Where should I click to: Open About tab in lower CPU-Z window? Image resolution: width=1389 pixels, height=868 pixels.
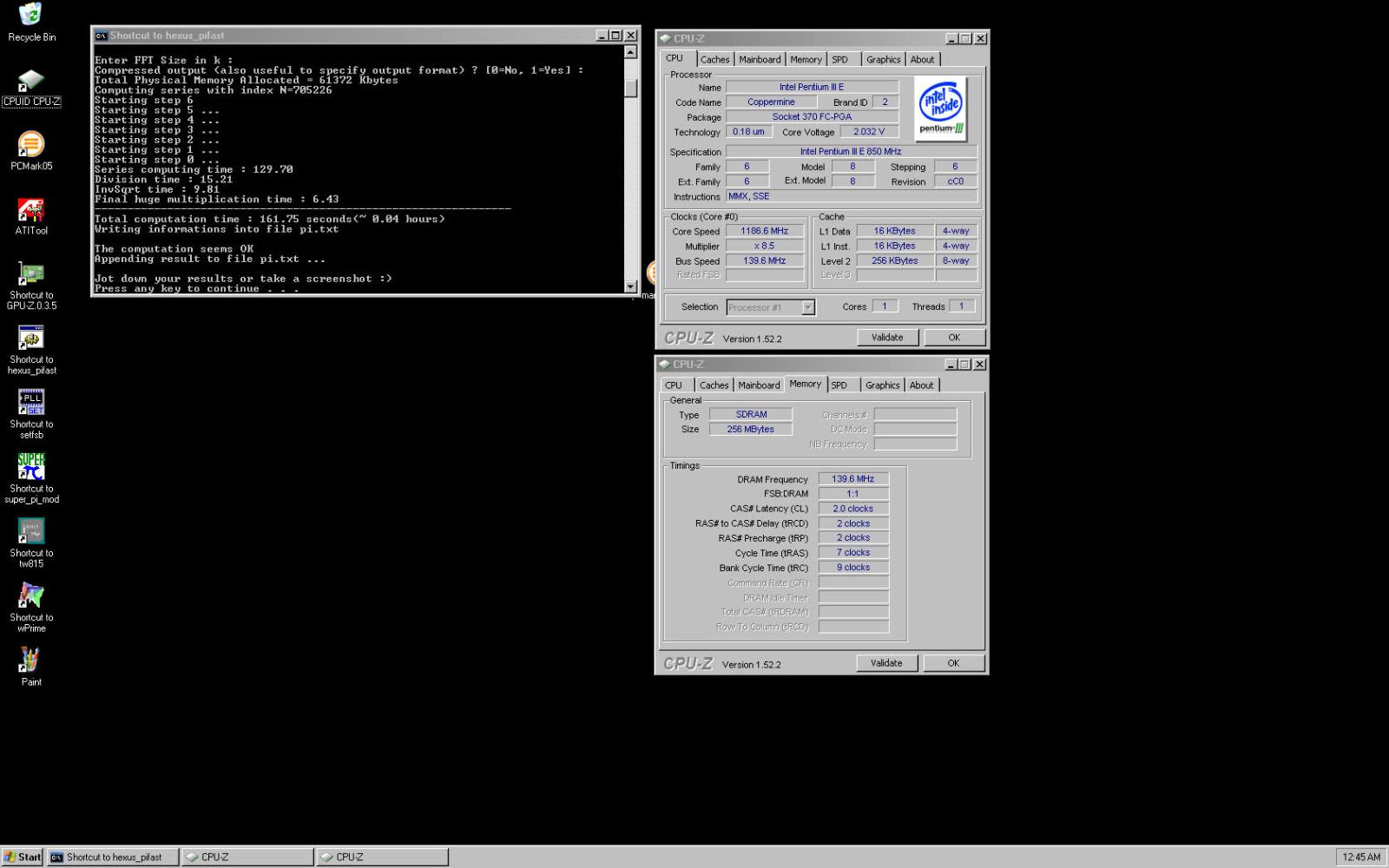pos(921,385)
